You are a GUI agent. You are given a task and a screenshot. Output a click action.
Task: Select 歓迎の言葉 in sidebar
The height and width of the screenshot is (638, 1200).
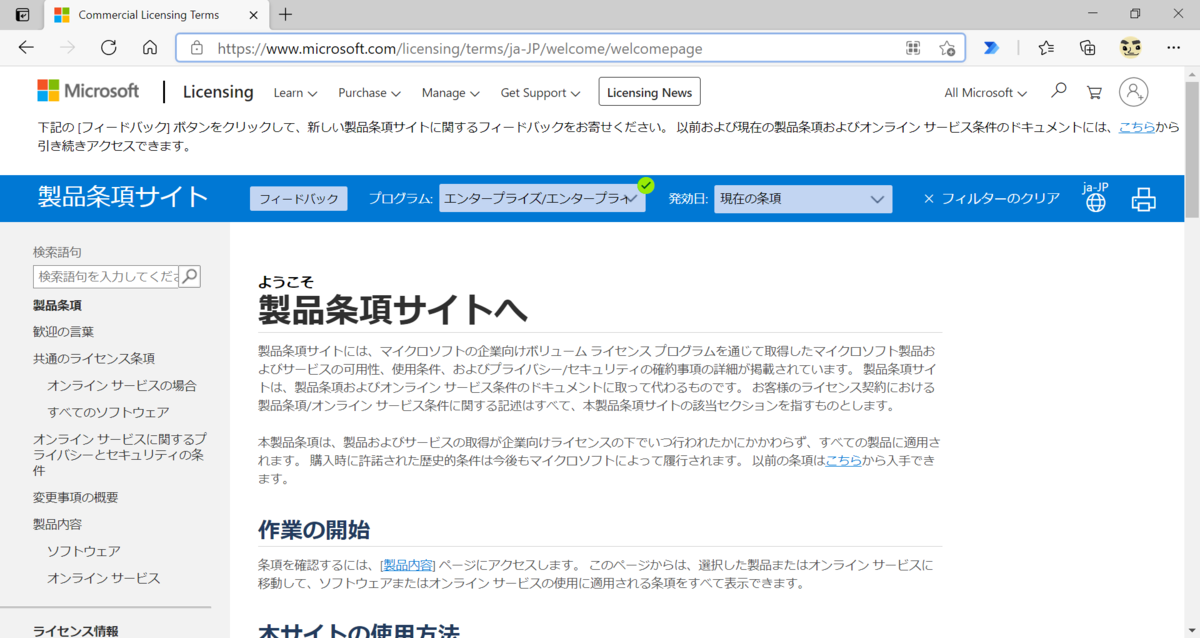pos(63,331)
